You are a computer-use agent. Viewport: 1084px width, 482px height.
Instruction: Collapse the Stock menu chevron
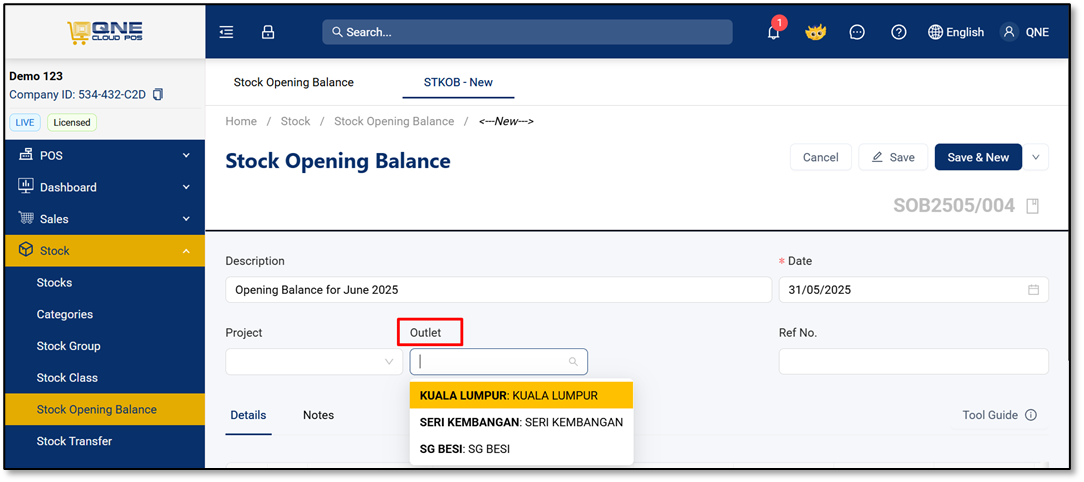click(x=186, y=251)
